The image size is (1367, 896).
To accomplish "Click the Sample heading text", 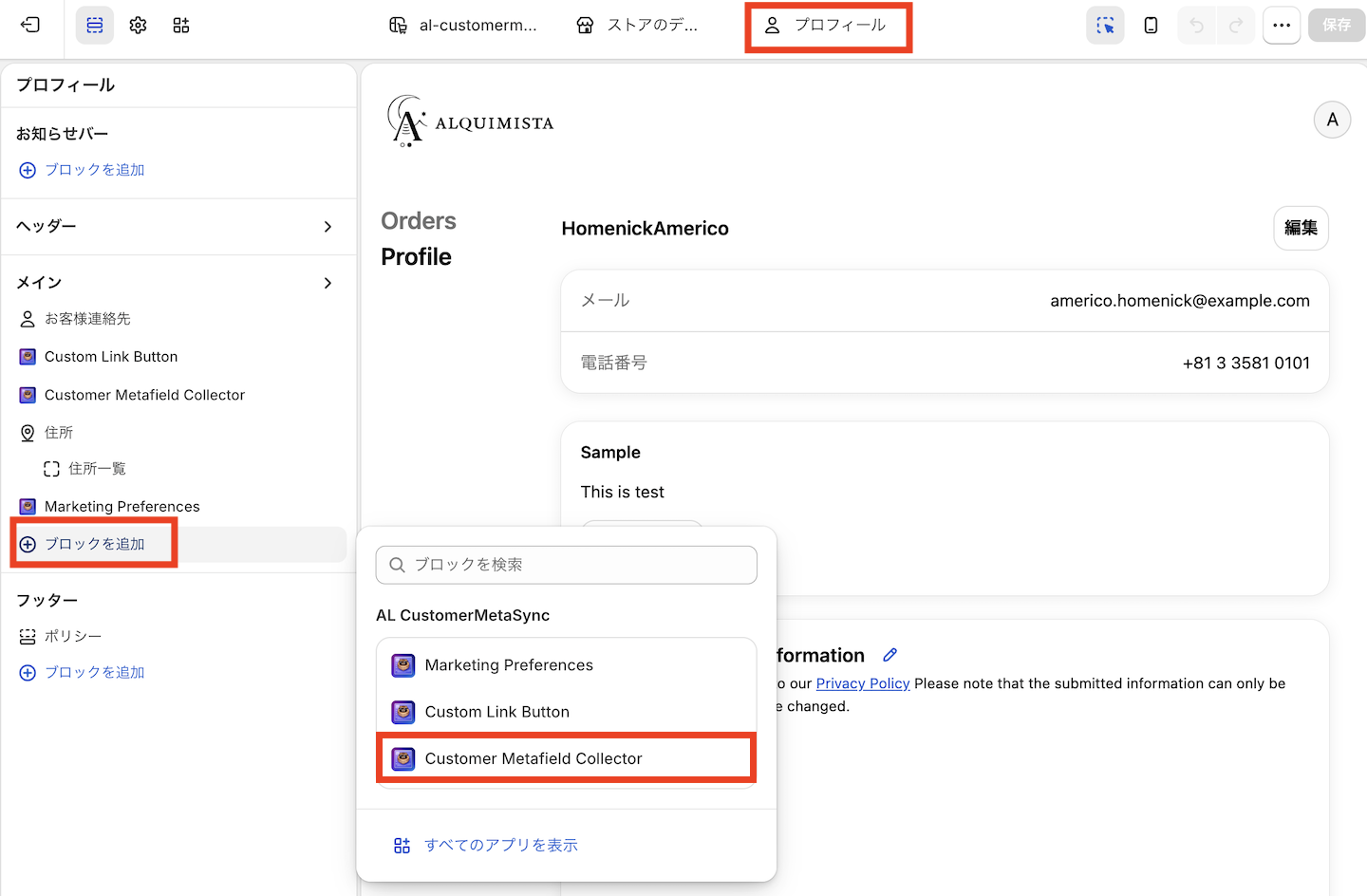I will tap(610, 453).
